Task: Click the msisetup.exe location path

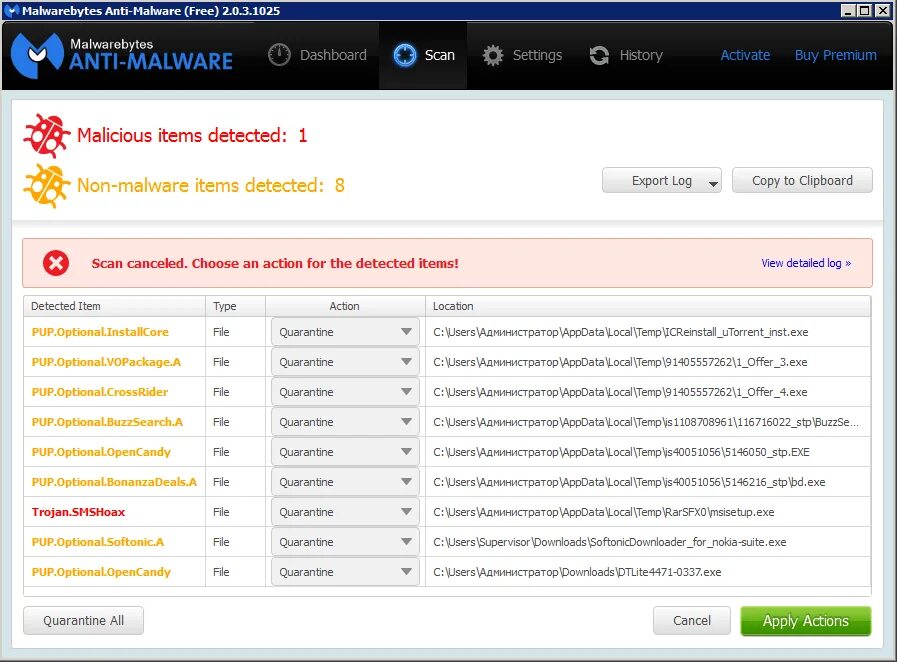Action: click(604, 512)
